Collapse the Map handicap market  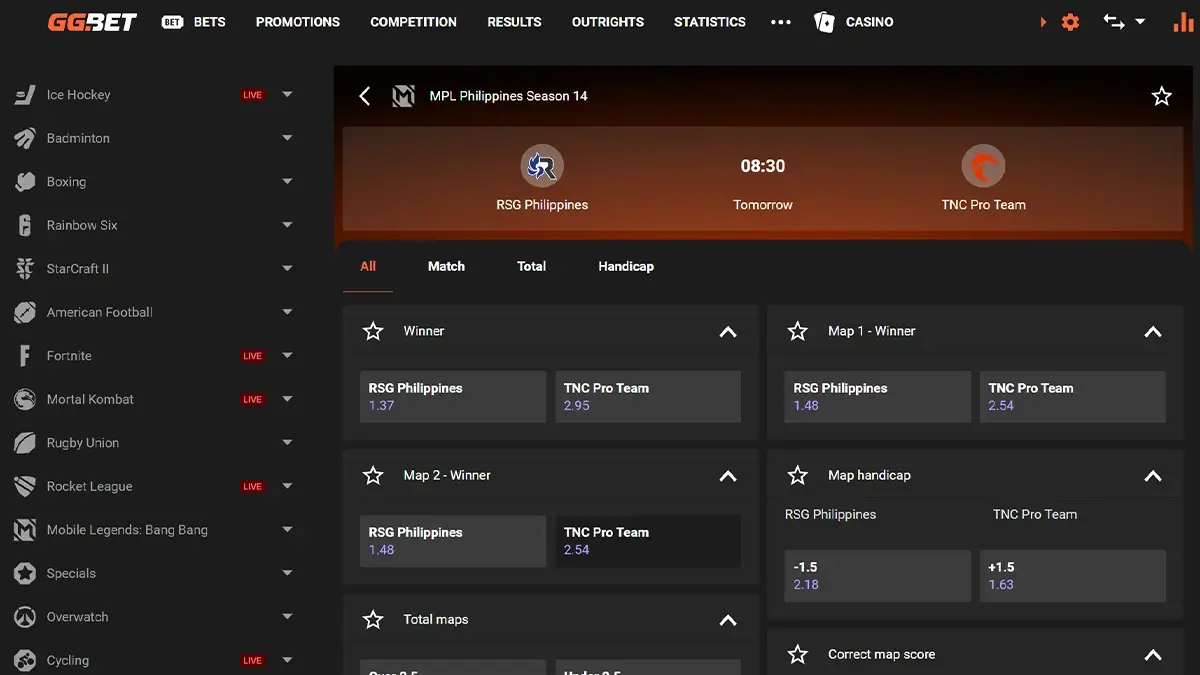(x=1153, y=476)
